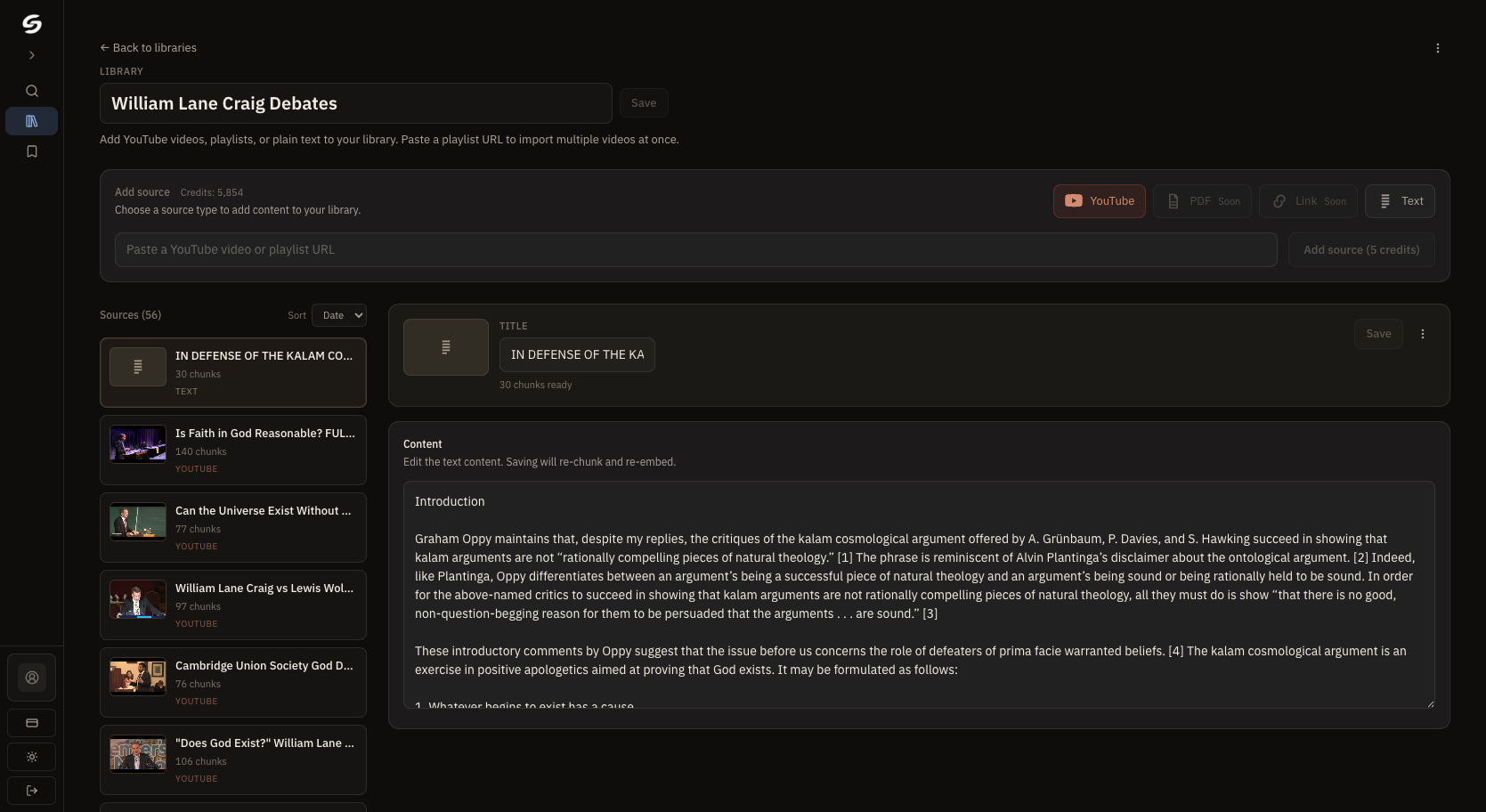
Task: Open the bookmarks icon in the sidebar
Action: click(x=32, y=151)
